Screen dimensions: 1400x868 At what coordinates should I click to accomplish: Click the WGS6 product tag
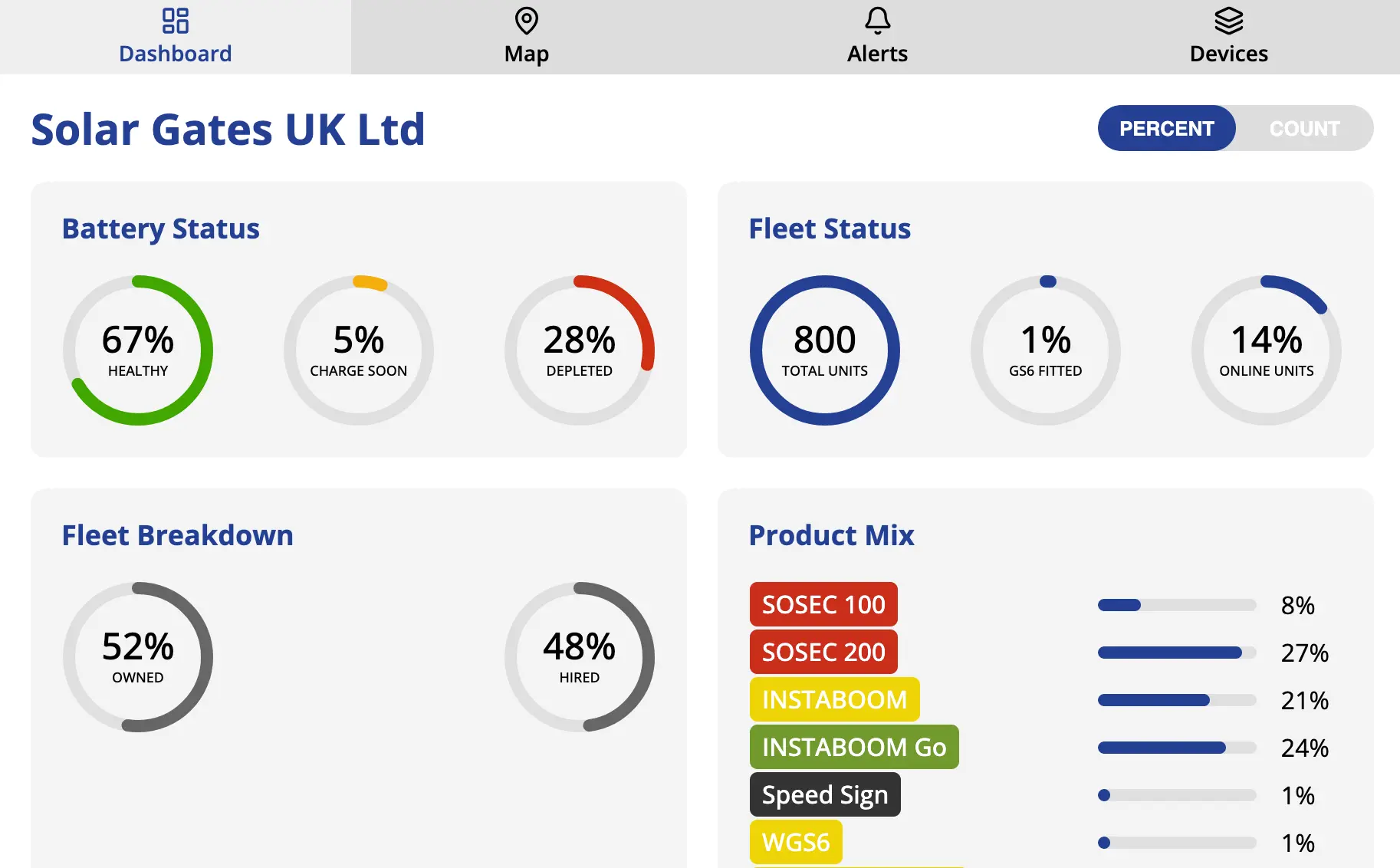pyautogui.click(x=796, y=842)
